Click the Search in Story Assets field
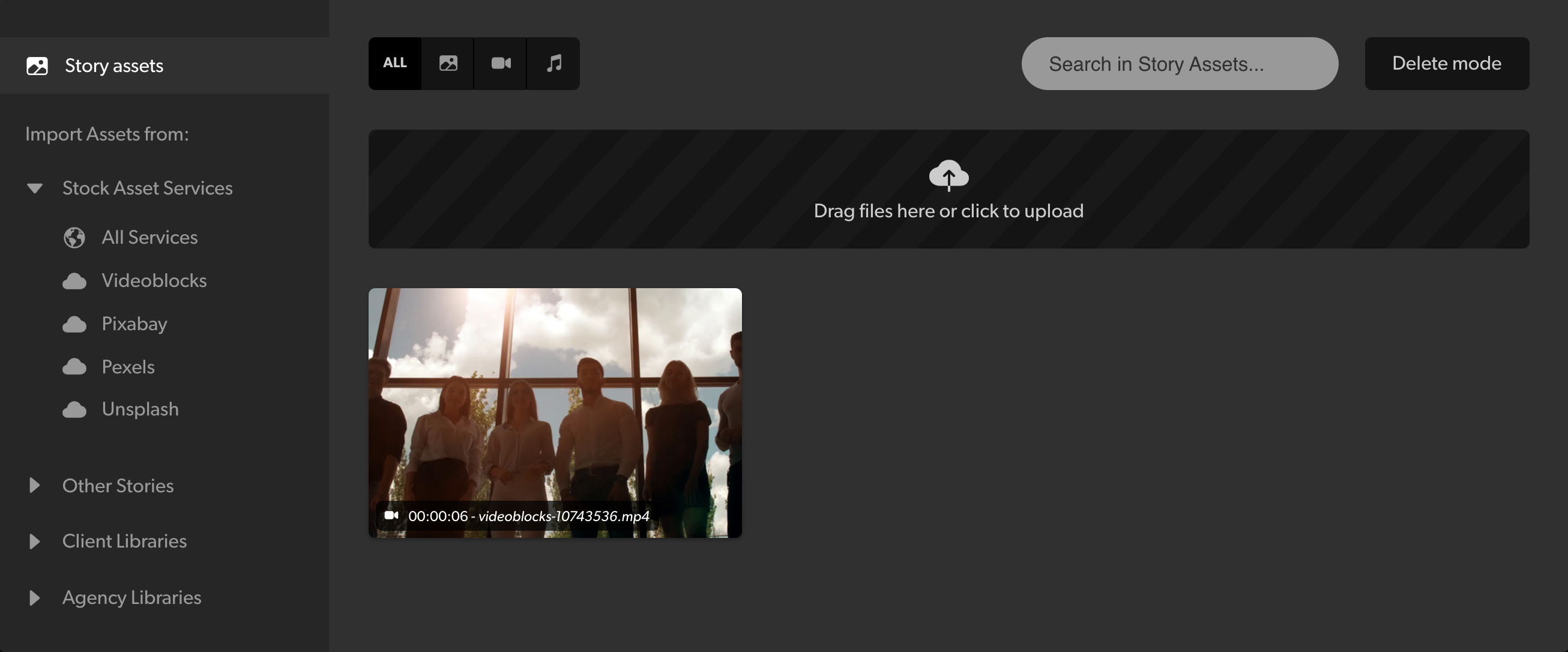Image resolution: width=1568 pixels, height=652 pixels. pos(1179,63)
